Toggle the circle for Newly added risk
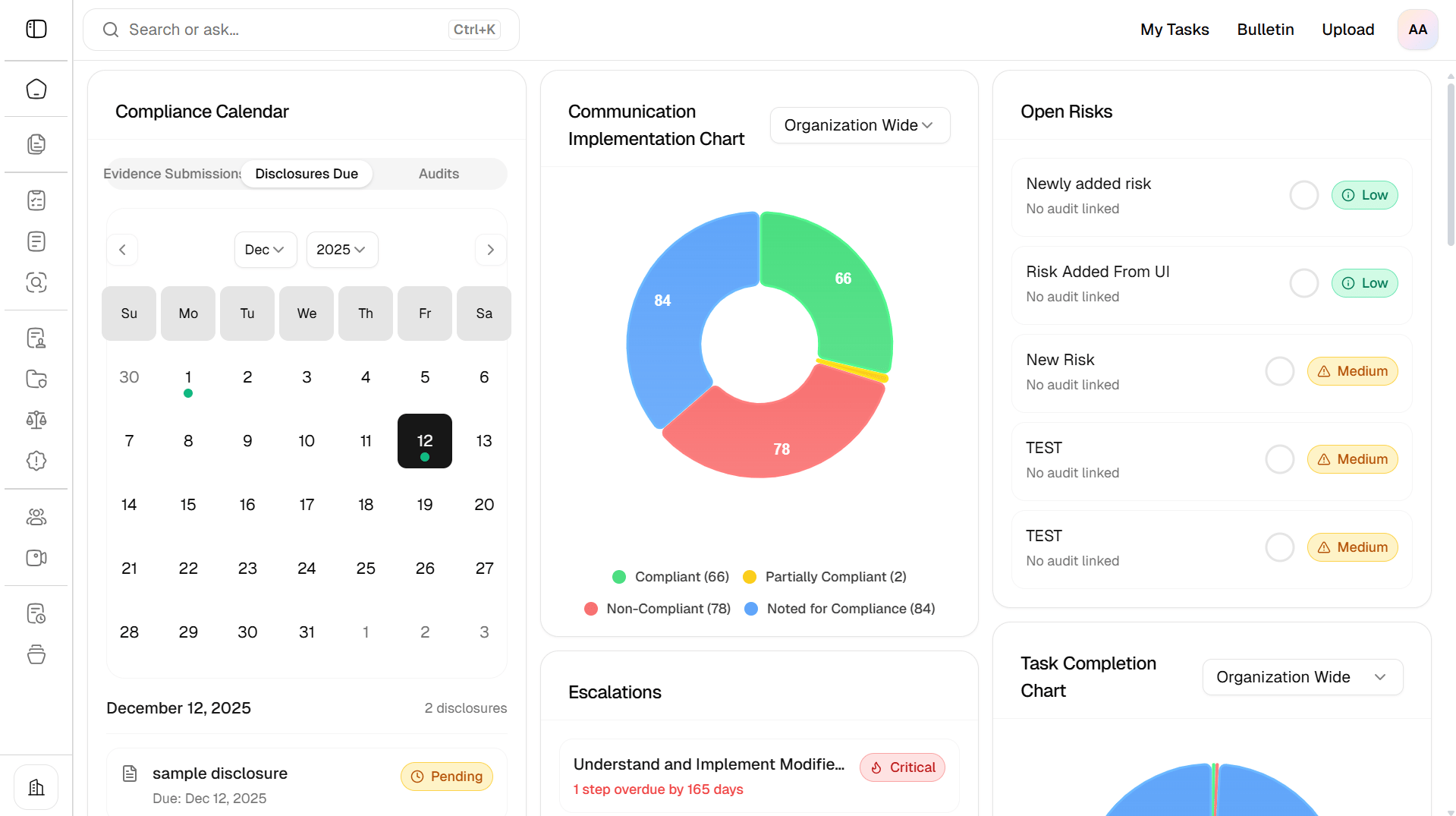This screenshot has width=1456, height=816. [1304, 195]
